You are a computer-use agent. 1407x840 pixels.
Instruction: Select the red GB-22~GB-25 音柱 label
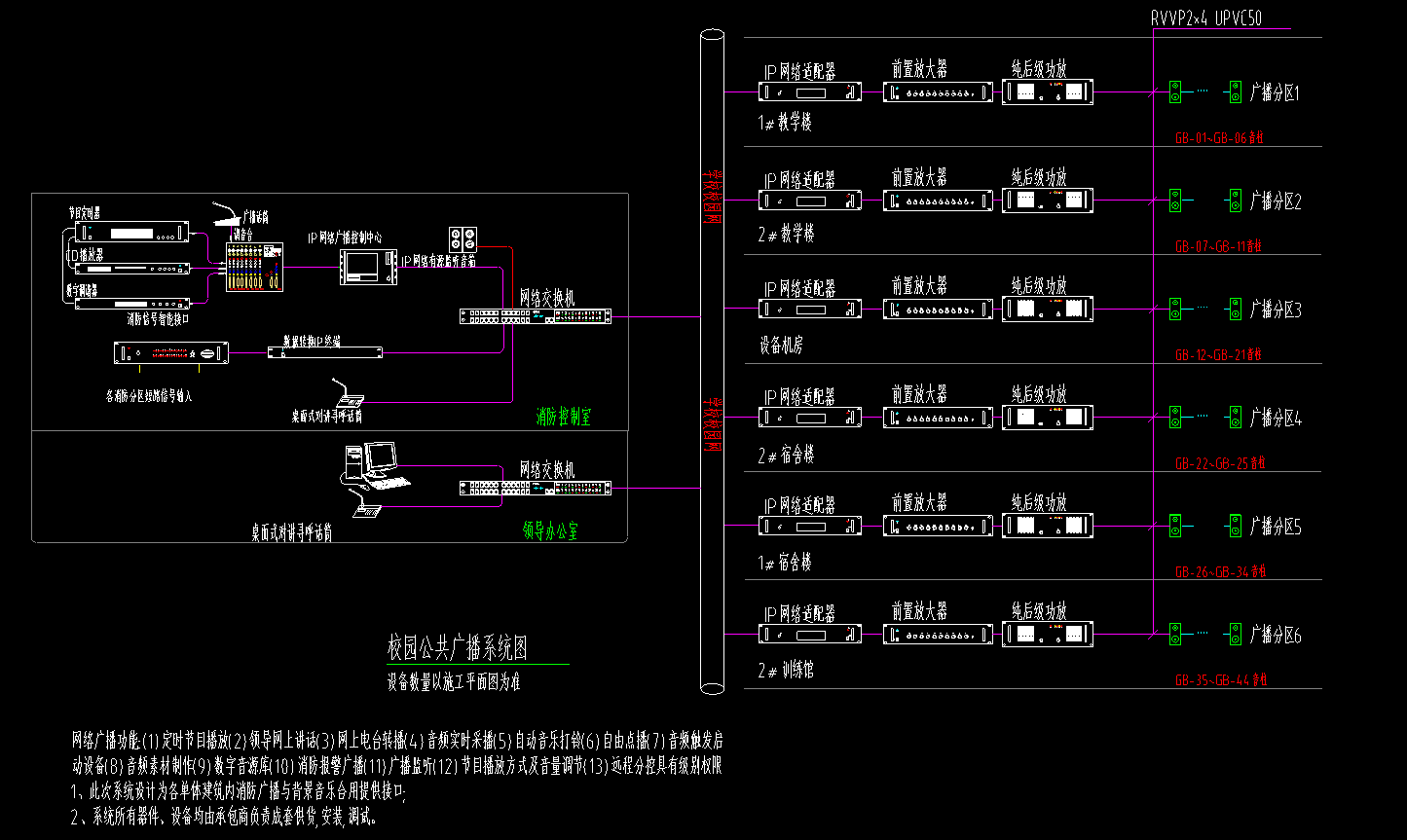tap(1219, 463)
